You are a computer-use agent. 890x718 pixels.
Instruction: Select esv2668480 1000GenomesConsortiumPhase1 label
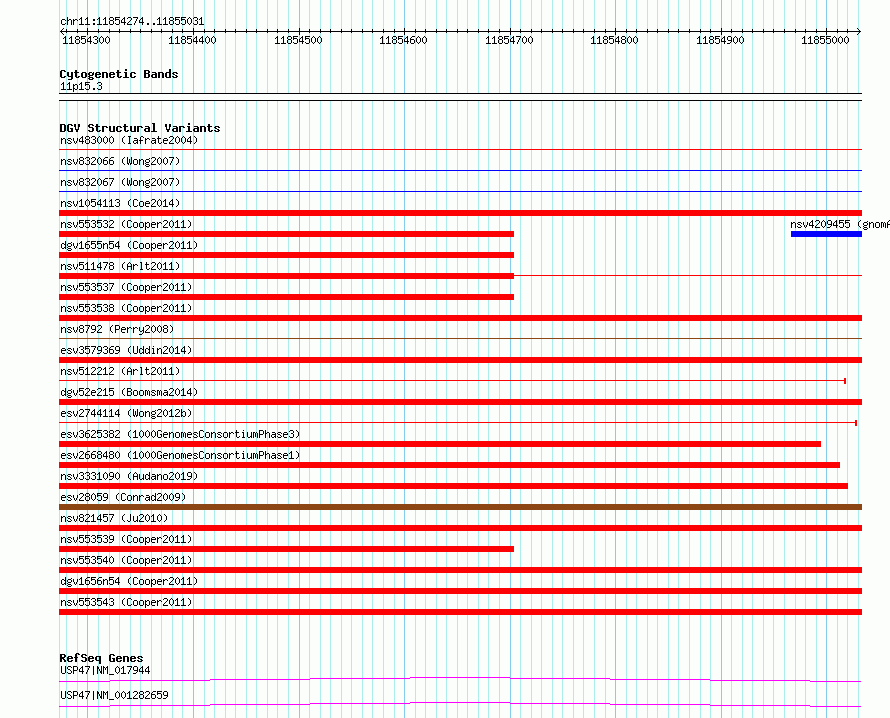pos(180,455)
